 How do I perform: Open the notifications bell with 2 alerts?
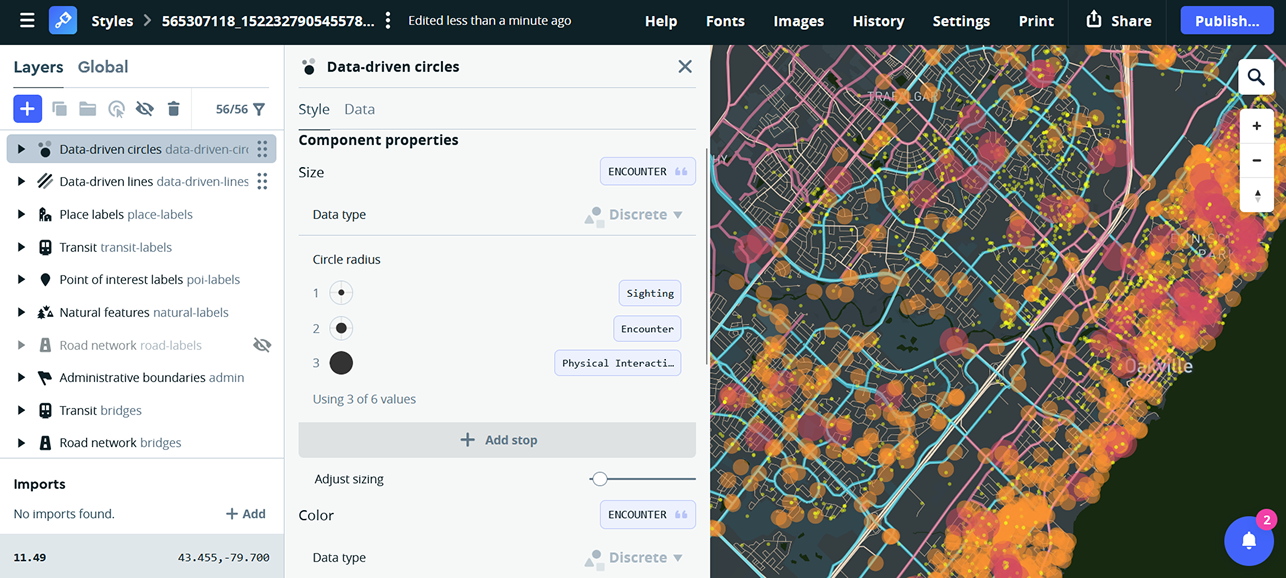1249,541
